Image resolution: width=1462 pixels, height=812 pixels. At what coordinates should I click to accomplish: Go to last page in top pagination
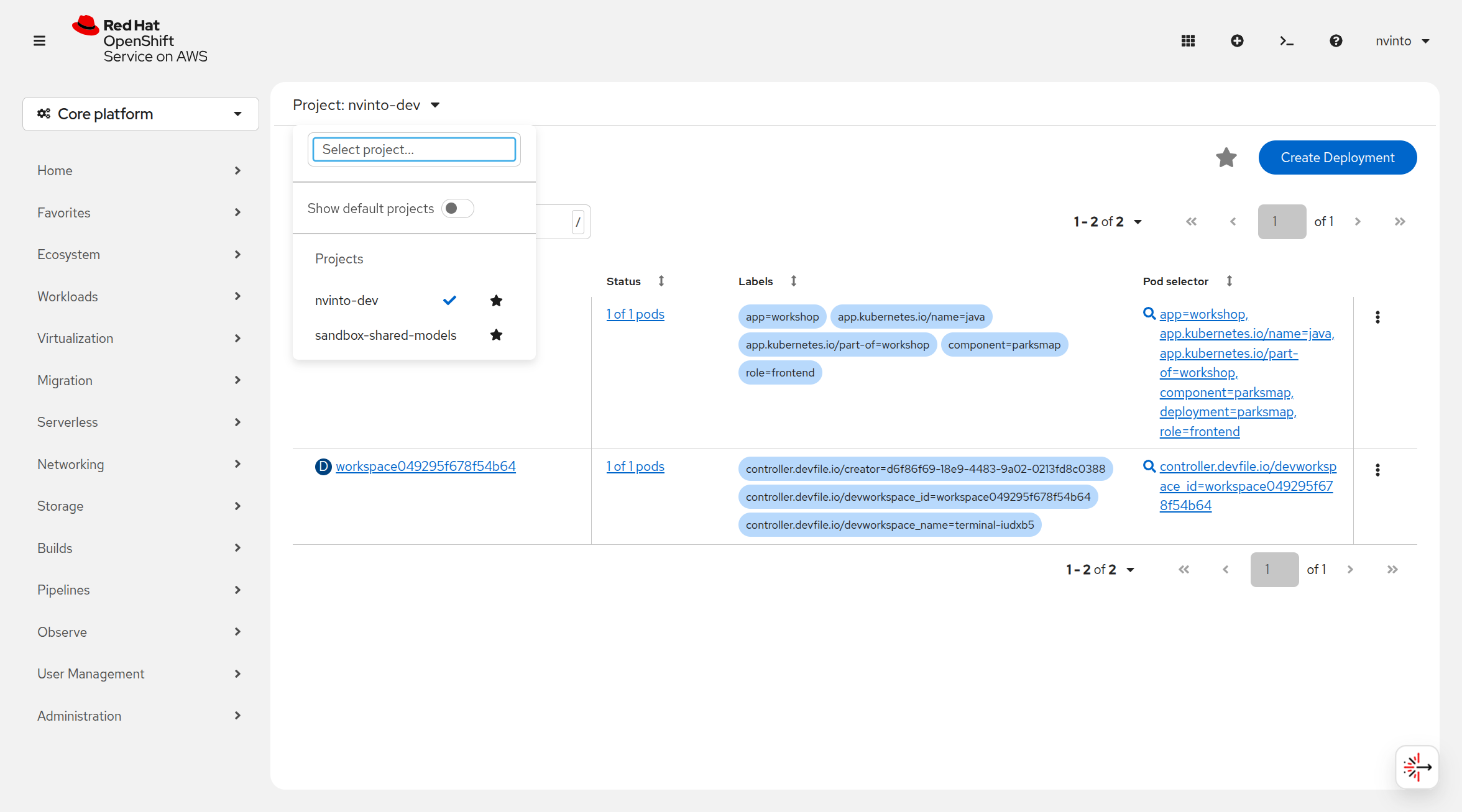pos(1400,222)
